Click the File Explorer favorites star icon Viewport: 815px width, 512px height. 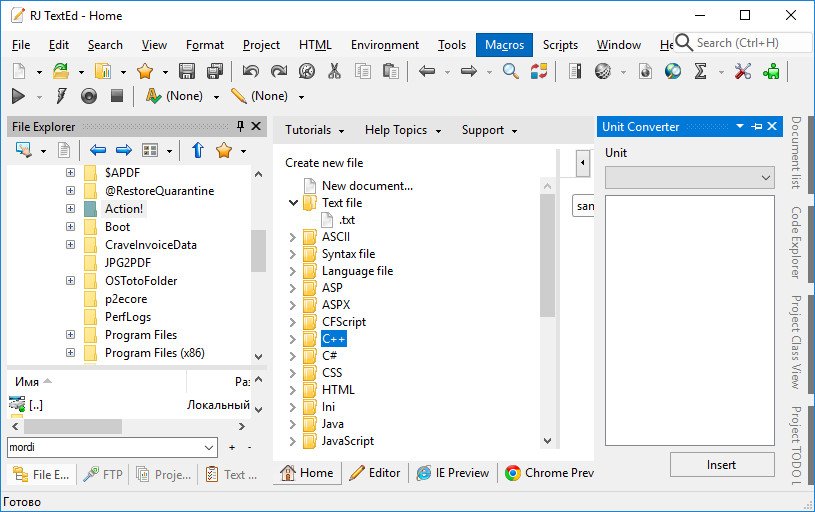[x=224, y=151]
